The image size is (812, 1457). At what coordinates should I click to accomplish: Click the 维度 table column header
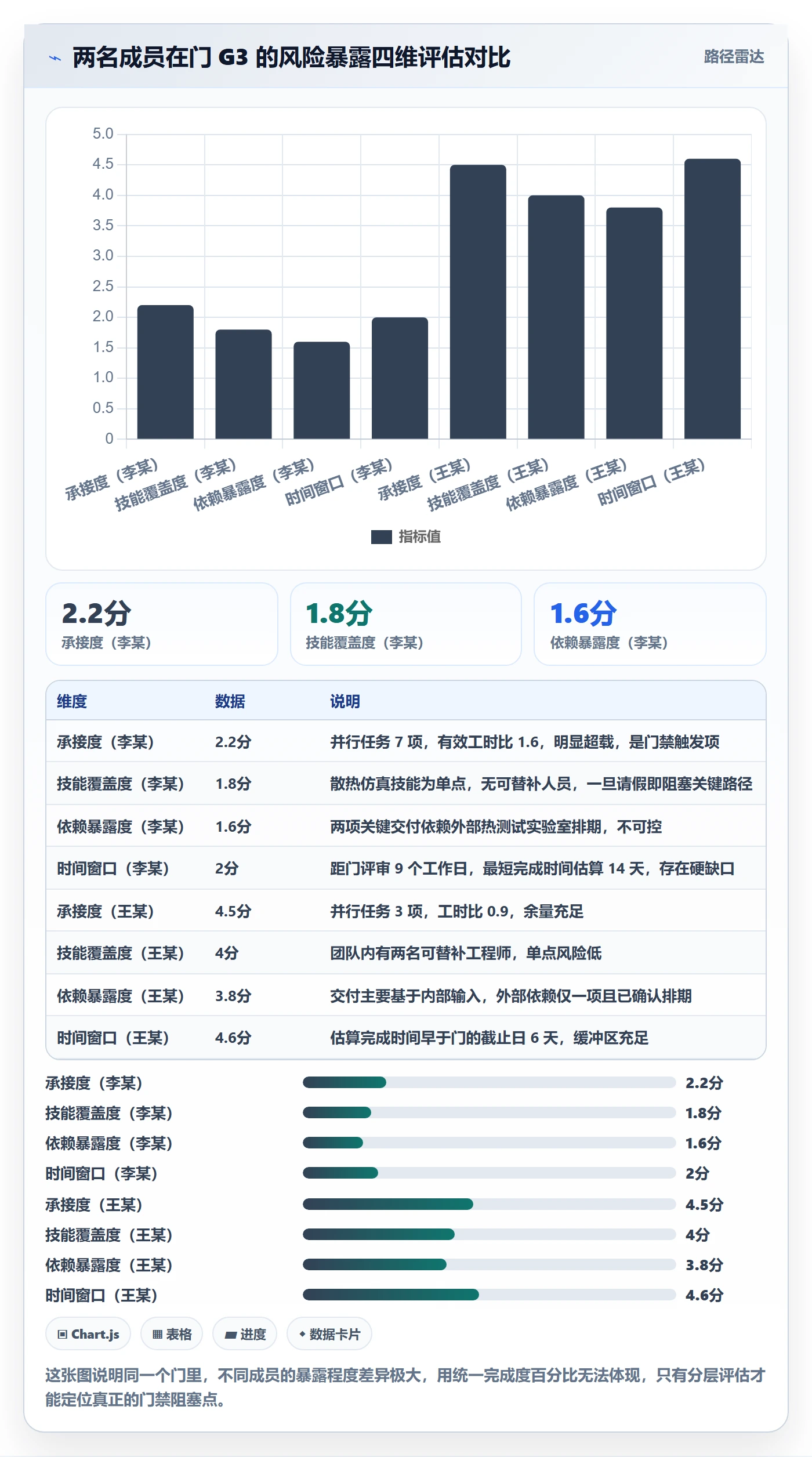pyautogui.click(x=72, y=701)
